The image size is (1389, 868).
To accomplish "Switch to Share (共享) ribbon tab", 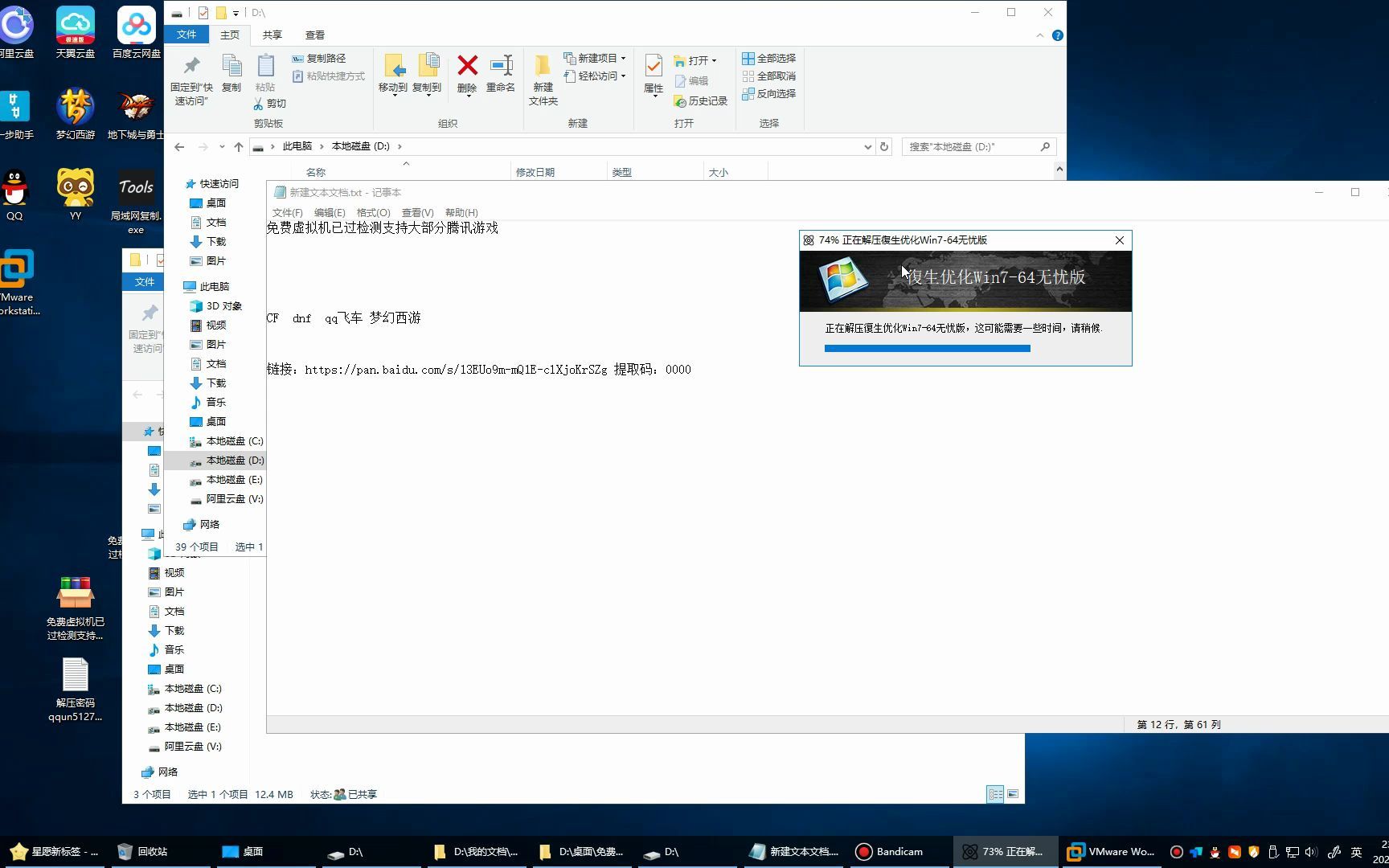I will pyautogui.click(x=272, y=35).
